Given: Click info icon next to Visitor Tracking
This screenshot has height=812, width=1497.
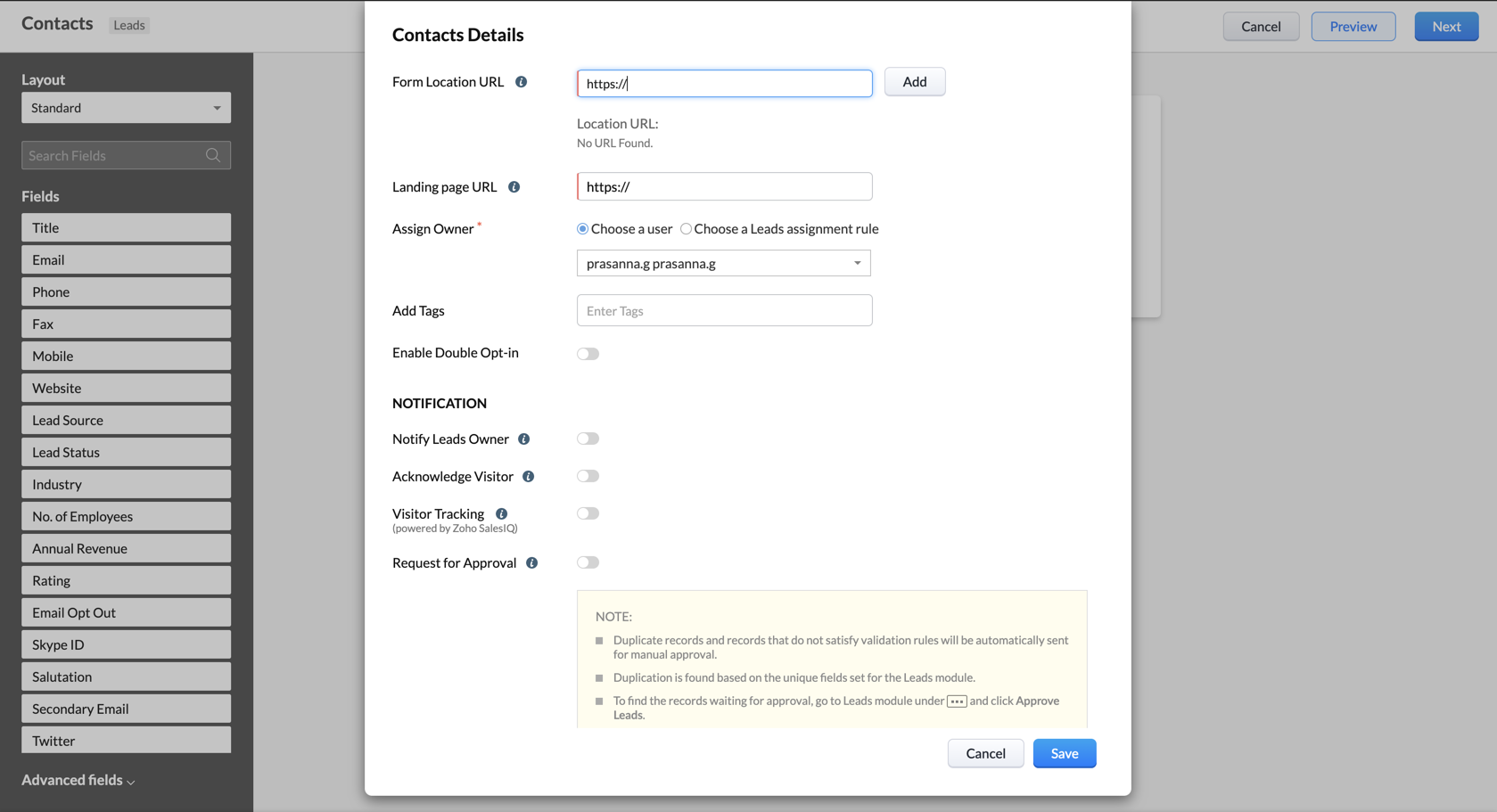Looking at the screenshot, I should coord(502,514).
